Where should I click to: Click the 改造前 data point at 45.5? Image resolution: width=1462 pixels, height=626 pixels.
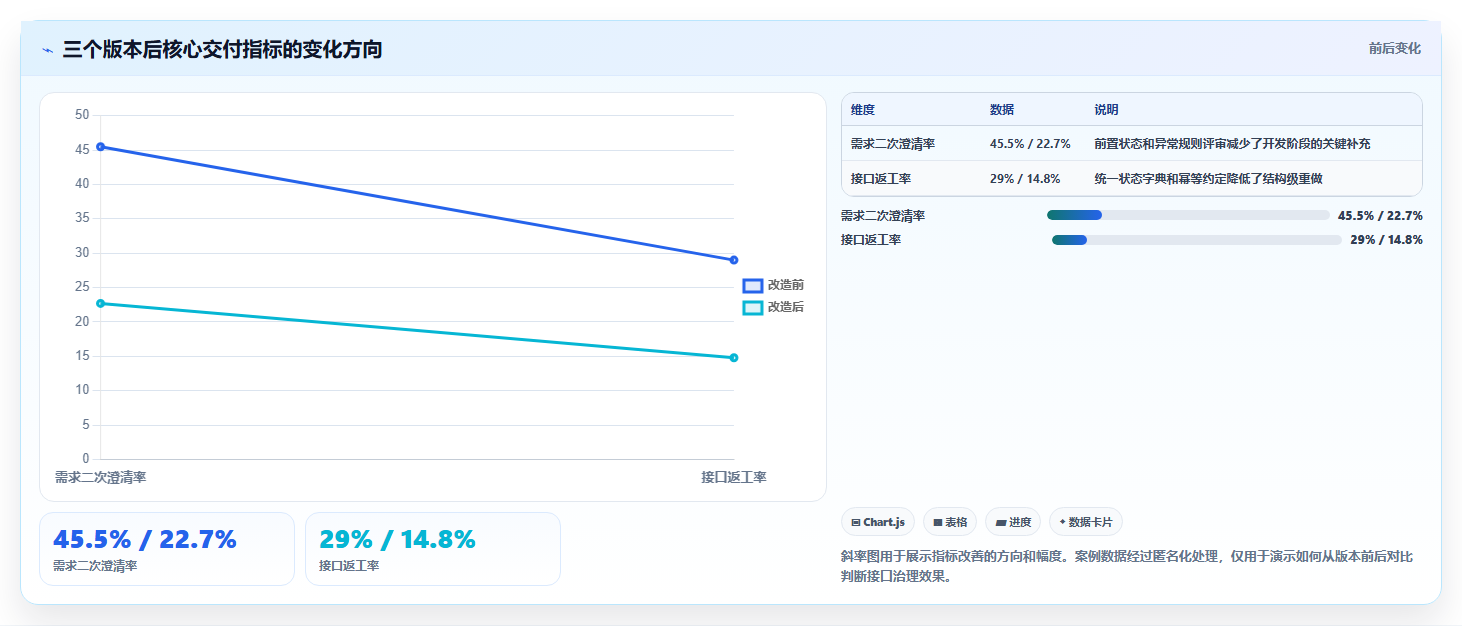100,147
